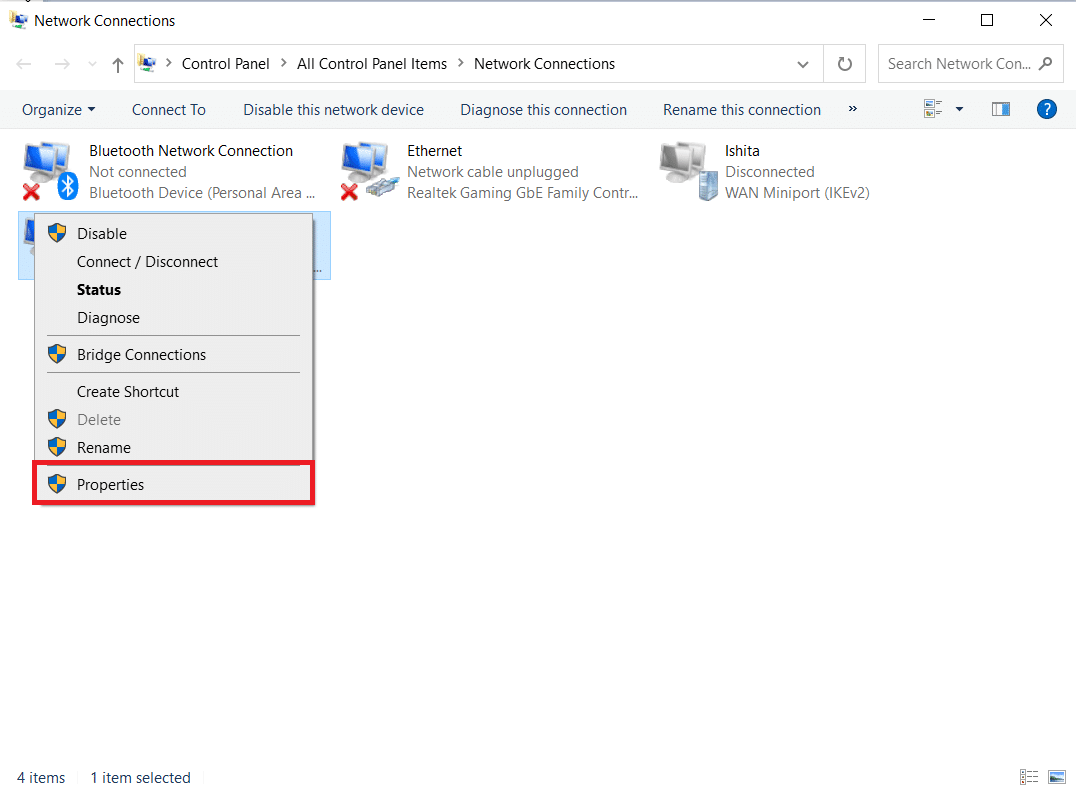Click the 'WAN Miniport (IKEv2)' text
The height and width of the screenshot is (791, 1076).
(797, 193)
